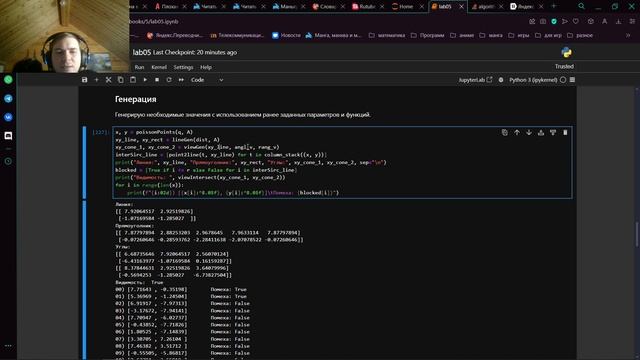Viewport: 640px width, 360px height.
Task: Click the browser favorites heart icon
Action: coord(576,21)
